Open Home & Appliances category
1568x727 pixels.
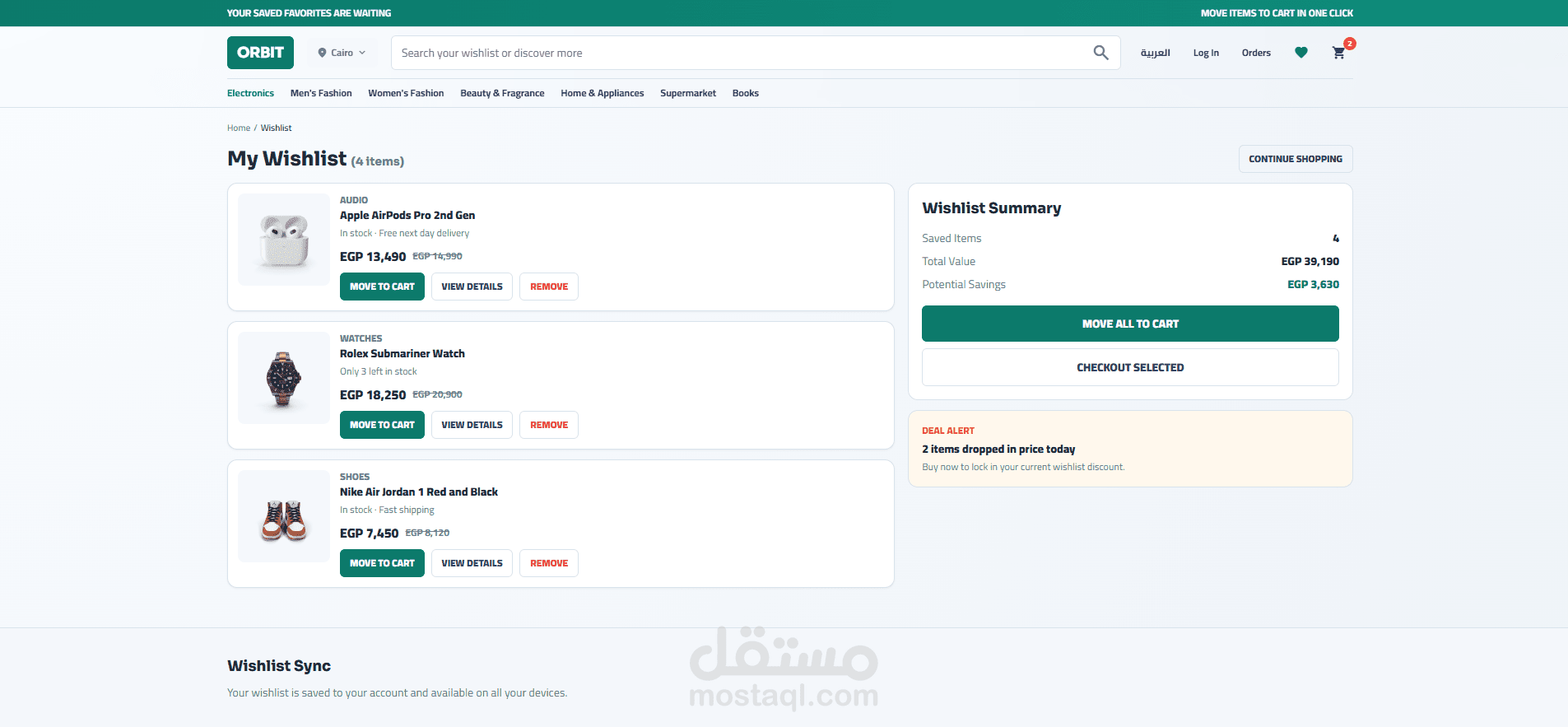[x=603, y=93]
